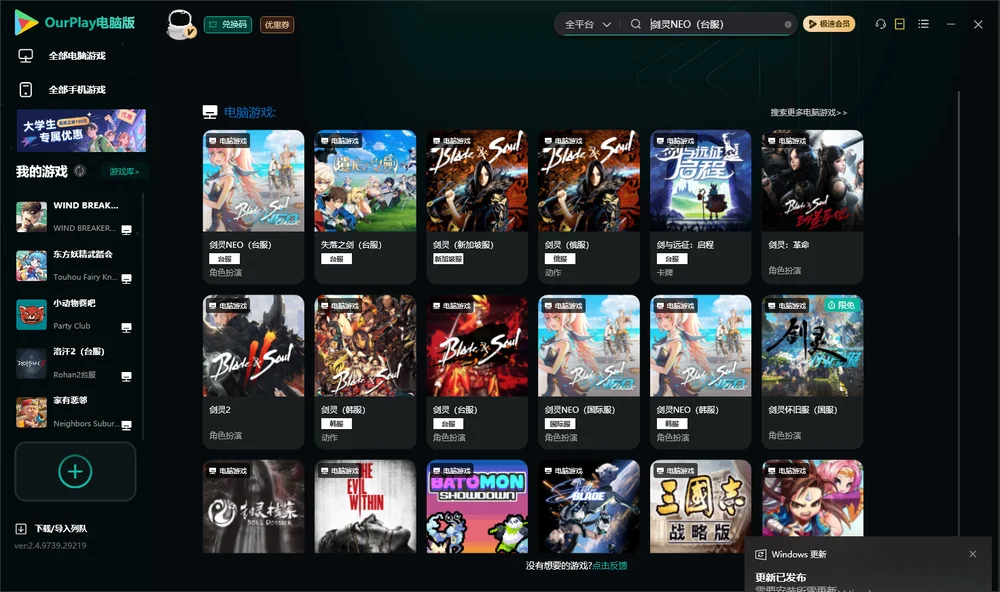Image resolution: width=1000 pixels, height=592 pixels.
Task: Select the Party Club game icon
Action: (31, 314)
